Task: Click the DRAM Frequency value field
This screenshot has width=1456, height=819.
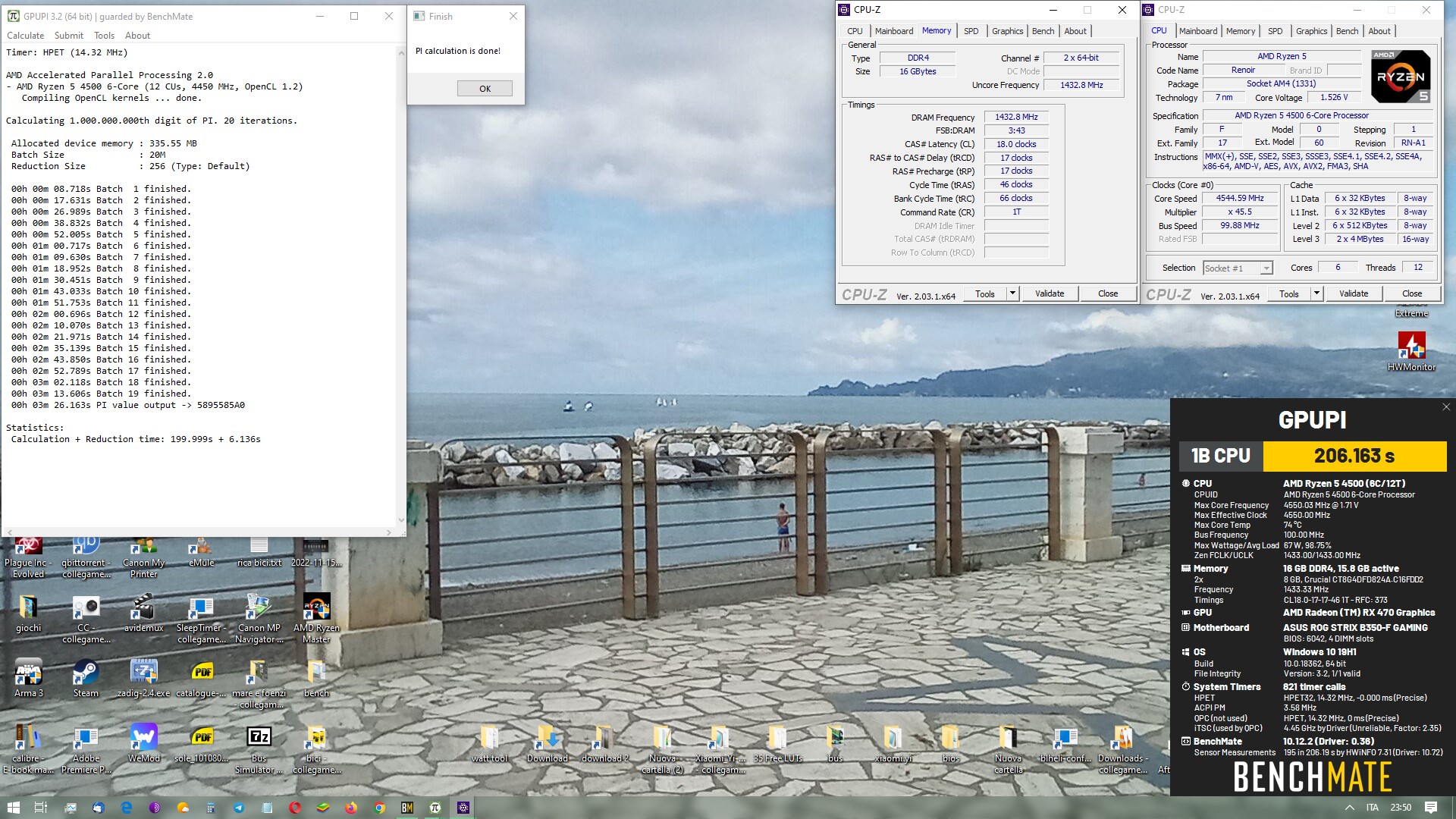Action: tap(1016, 118)
